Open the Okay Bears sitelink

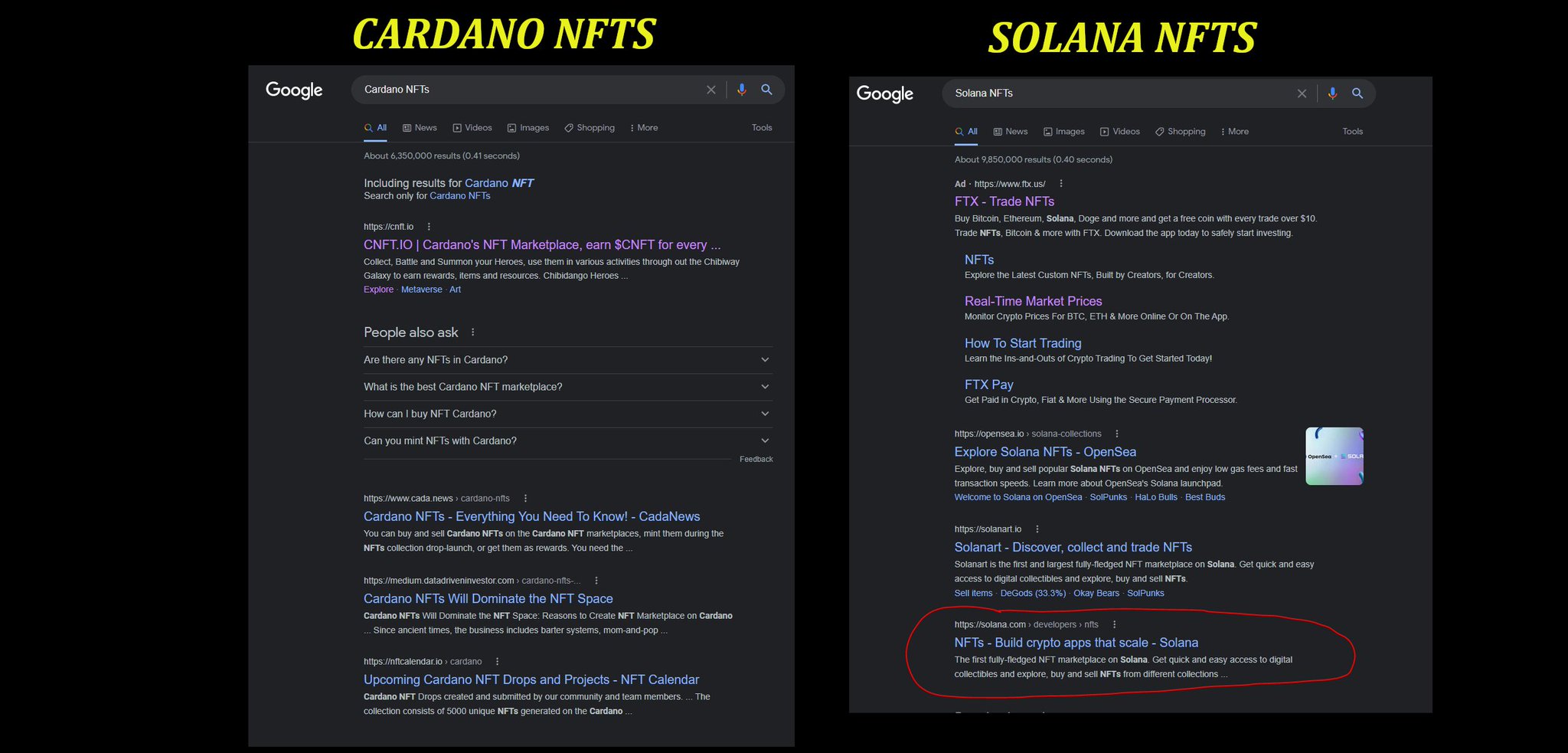pyautogui.click(x=1096, y=594)
